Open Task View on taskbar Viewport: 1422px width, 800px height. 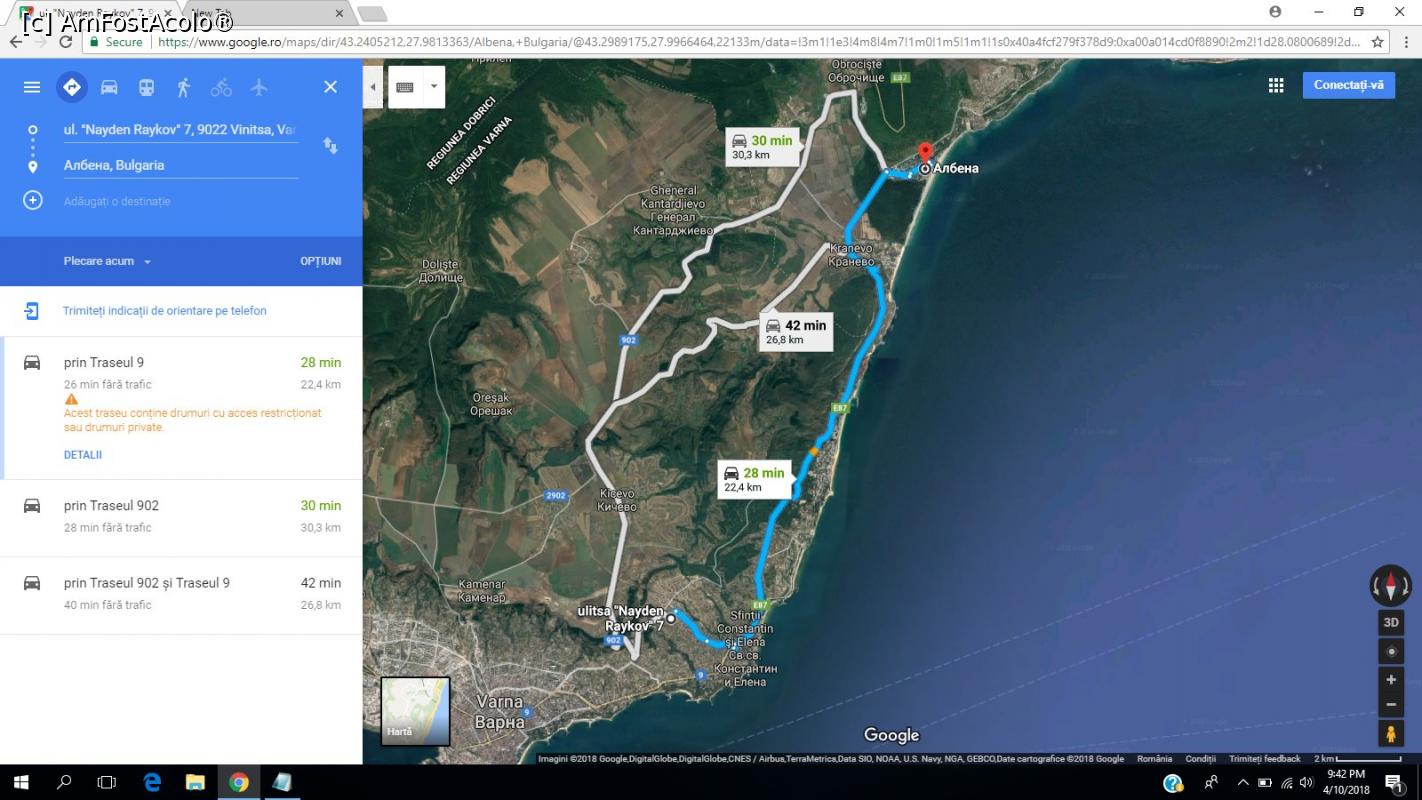(x=107, y=782)
